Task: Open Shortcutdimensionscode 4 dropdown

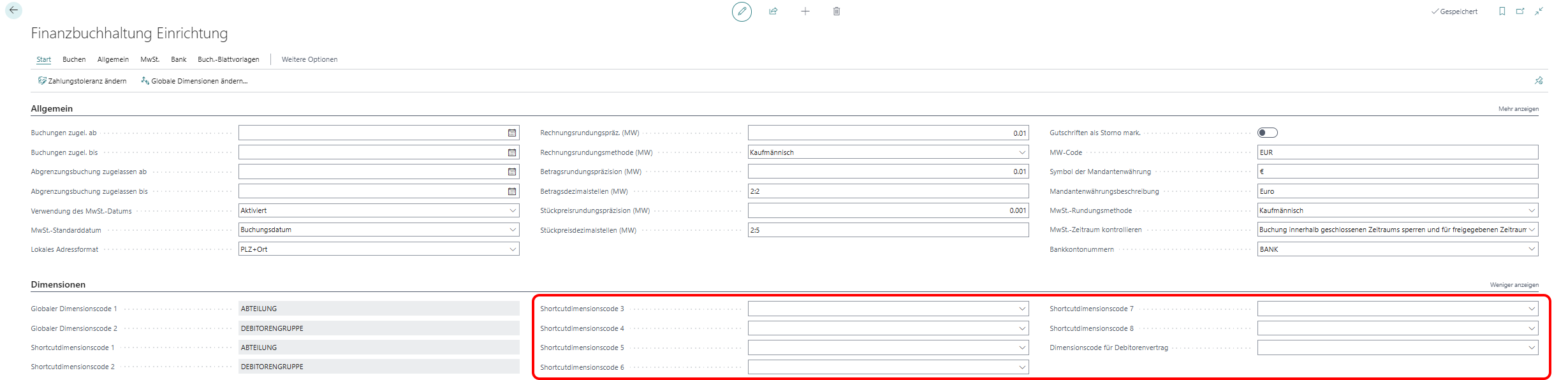Action: (x=1022, y=328)
